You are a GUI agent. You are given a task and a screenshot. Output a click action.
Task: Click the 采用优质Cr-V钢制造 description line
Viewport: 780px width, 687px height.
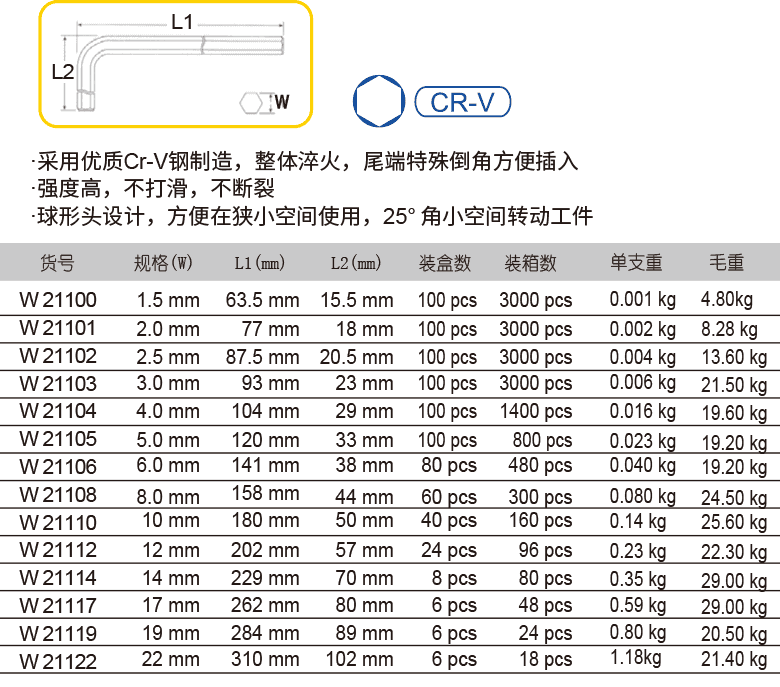click(305, 162)
